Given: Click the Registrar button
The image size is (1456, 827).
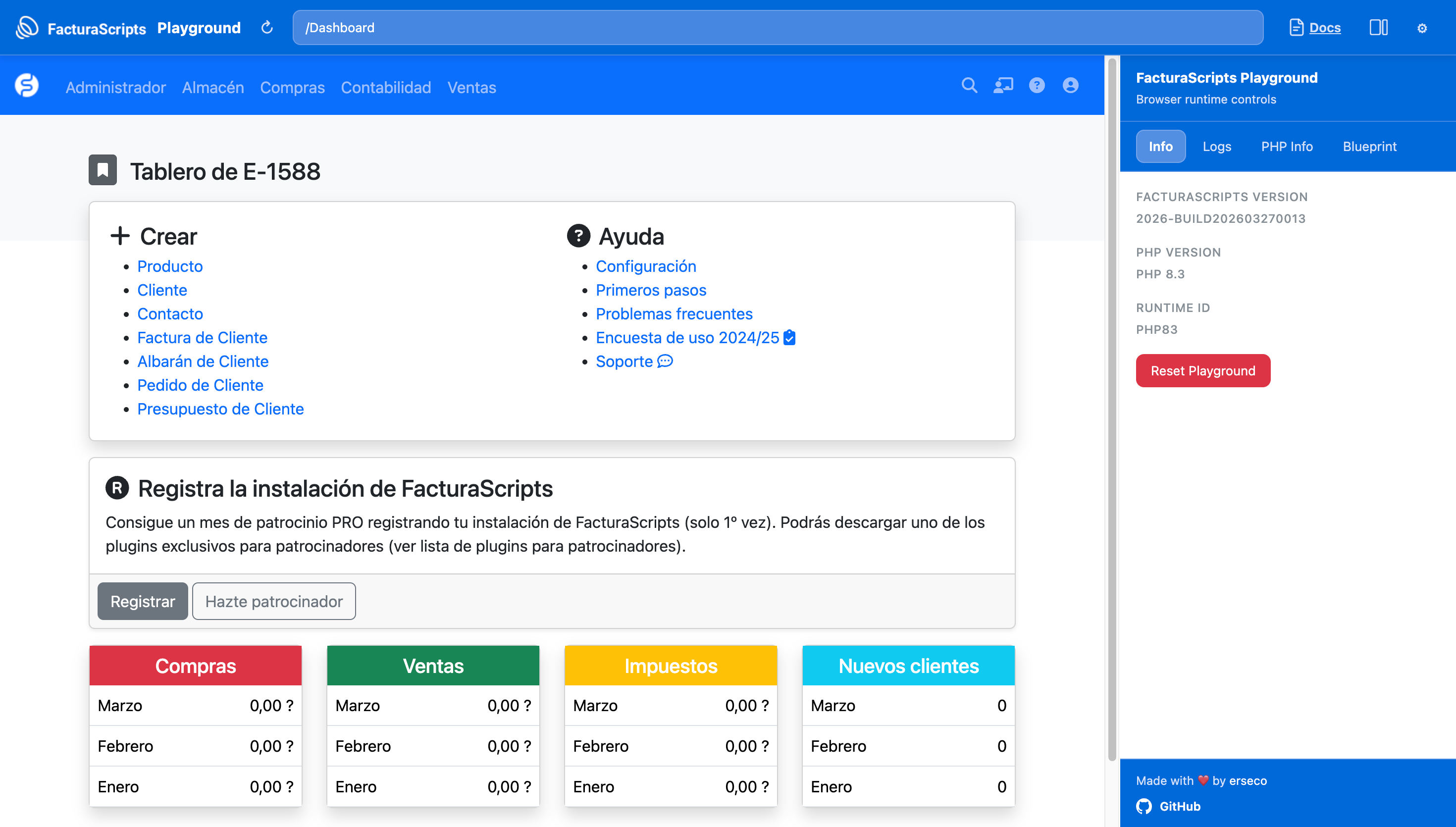Looking at the screenshot, I should coord(143,601).
